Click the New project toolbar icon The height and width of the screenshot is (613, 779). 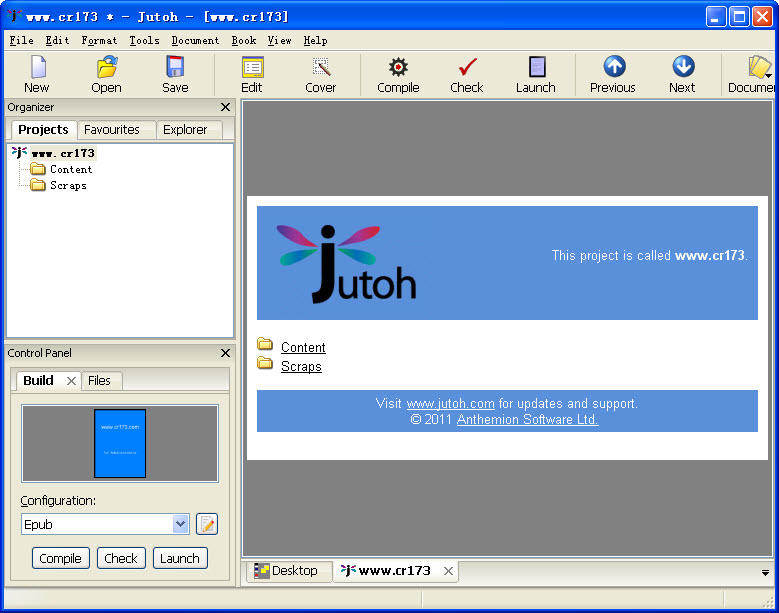pyautogui.click(x=38, y=67)
